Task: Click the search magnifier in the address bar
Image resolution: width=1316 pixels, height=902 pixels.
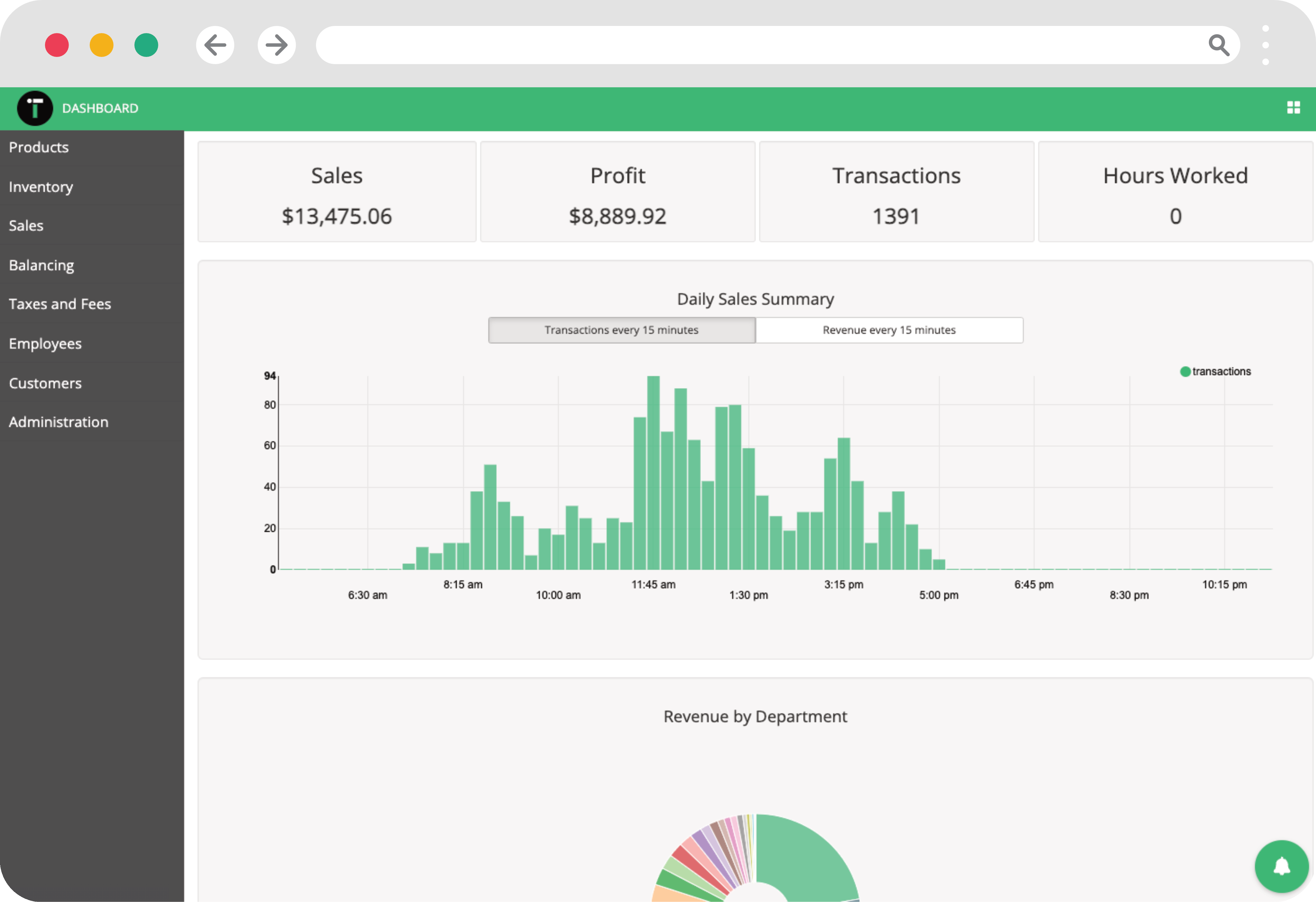Action: click(x=1219, y=45)
